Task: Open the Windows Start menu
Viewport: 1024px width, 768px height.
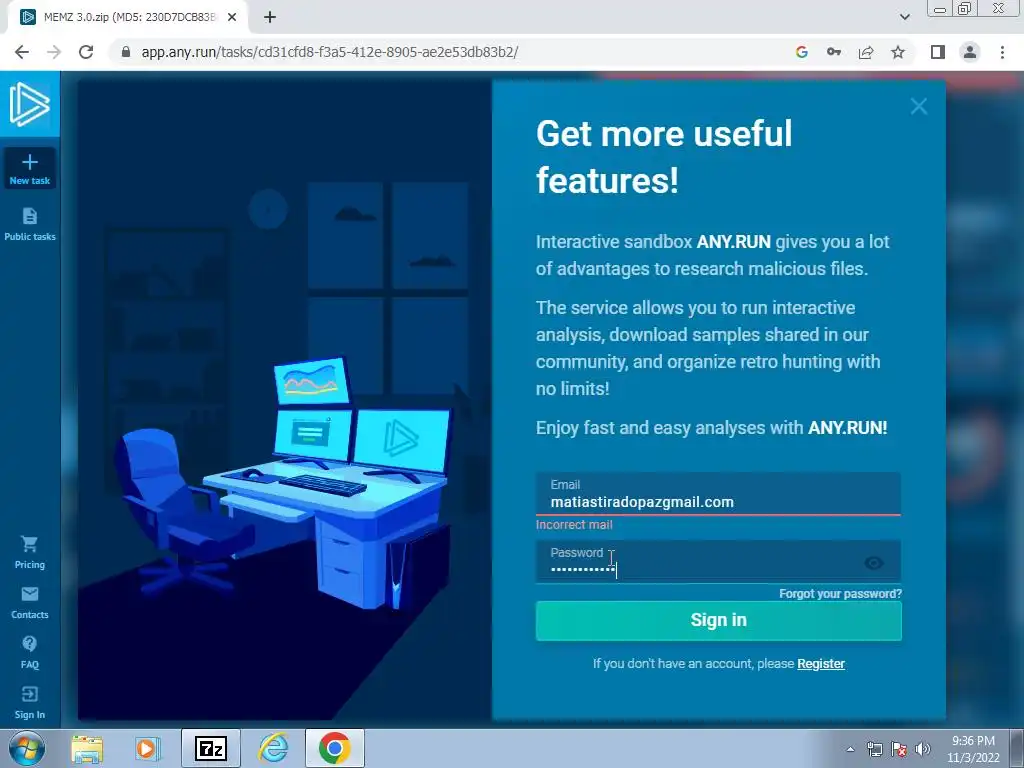Action: point(26,748)
